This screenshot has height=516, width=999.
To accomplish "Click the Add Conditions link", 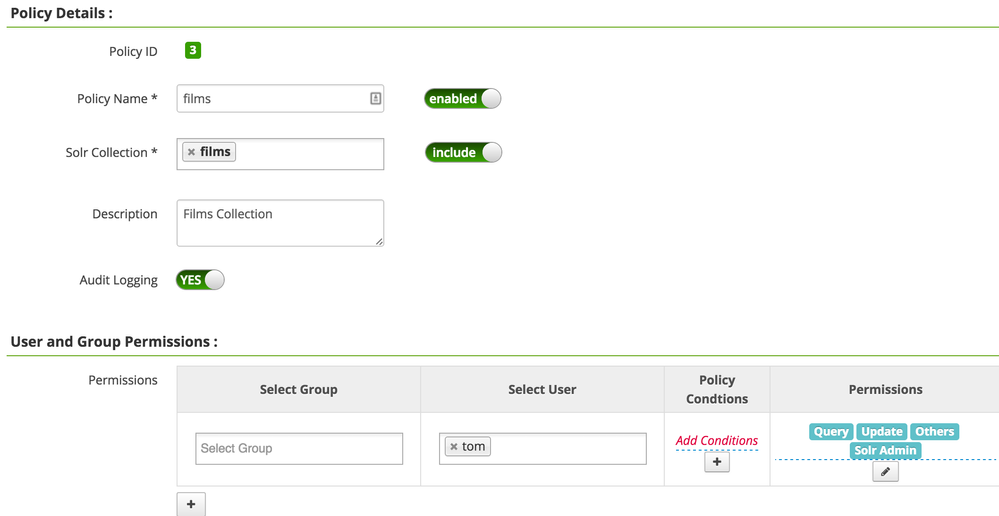I will [717, 440].
